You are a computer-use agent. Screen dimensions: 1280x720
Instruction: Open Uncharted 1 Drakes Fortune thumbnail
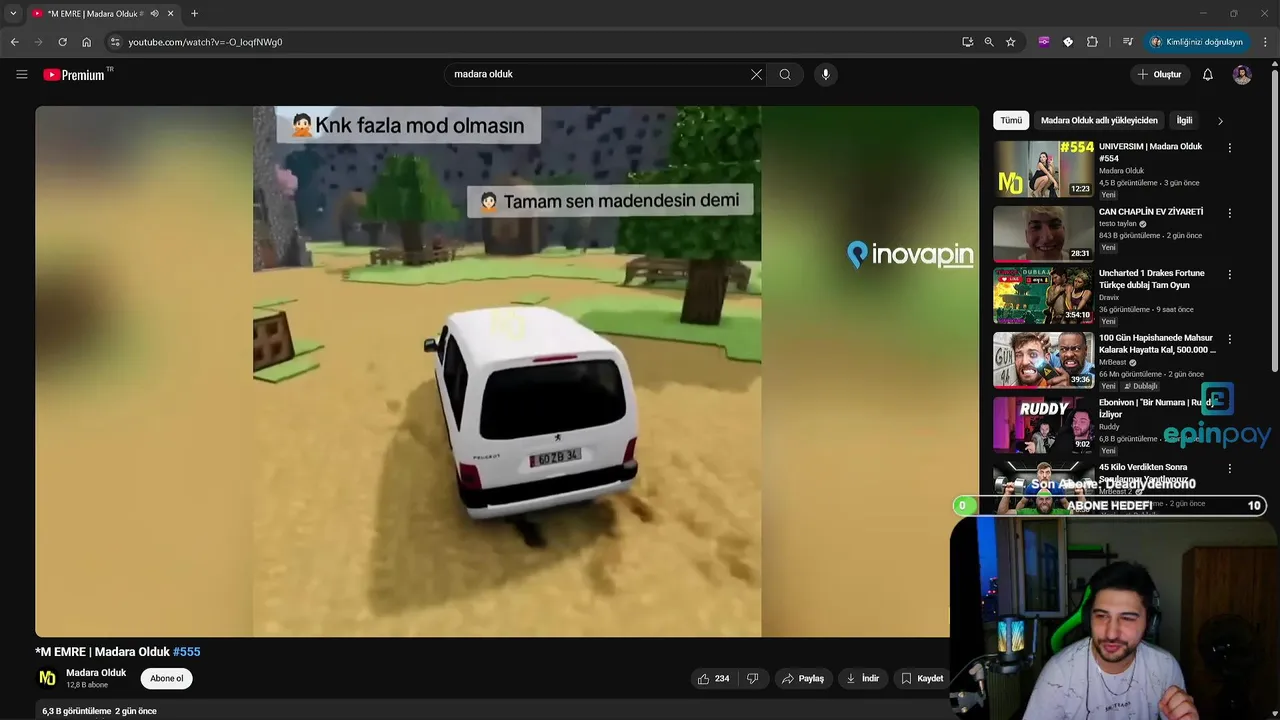pyautogui.click(x=1043, y=296)
